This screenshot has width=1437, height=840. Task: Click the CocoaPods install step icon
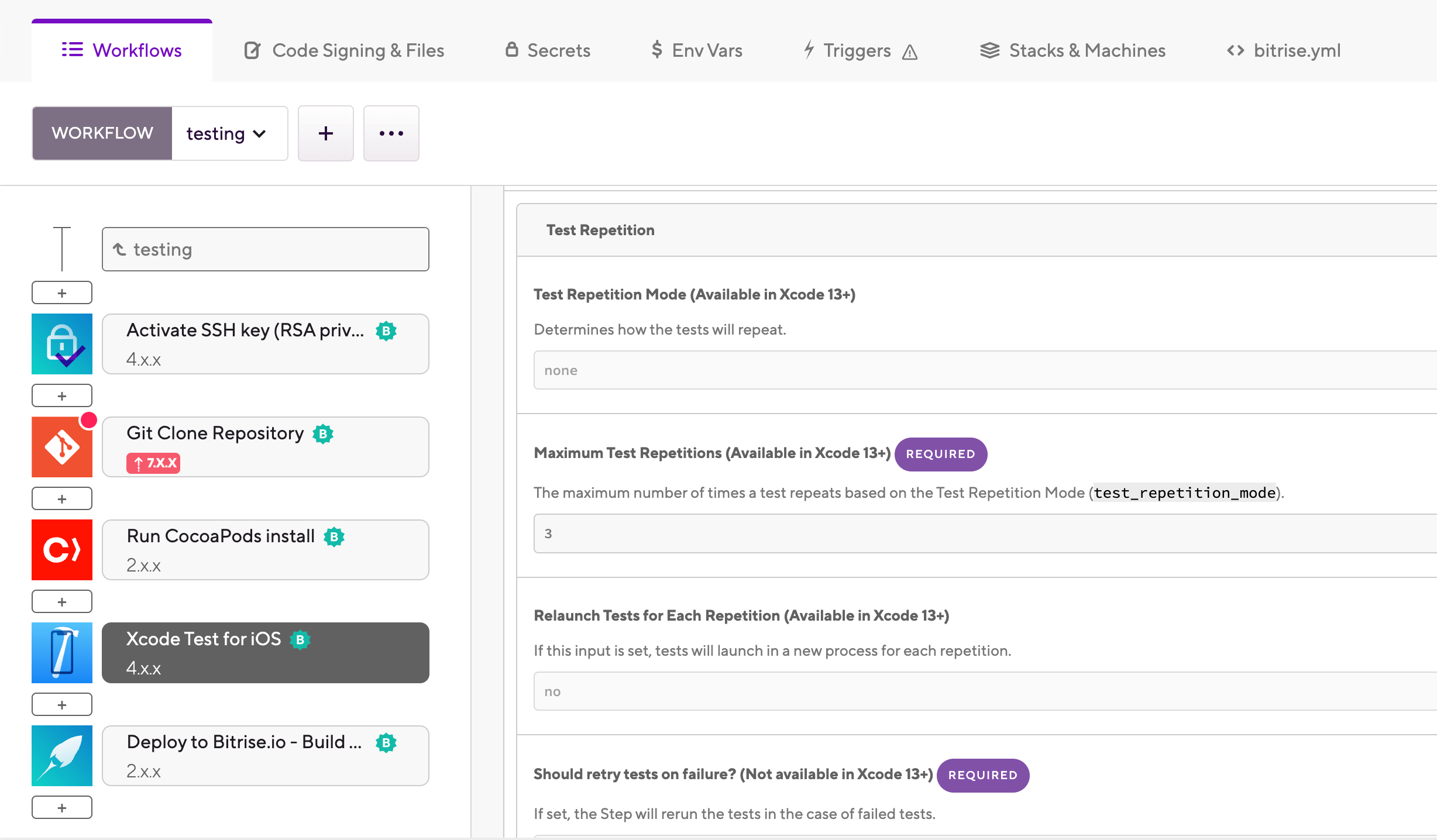tap(62, 550)
